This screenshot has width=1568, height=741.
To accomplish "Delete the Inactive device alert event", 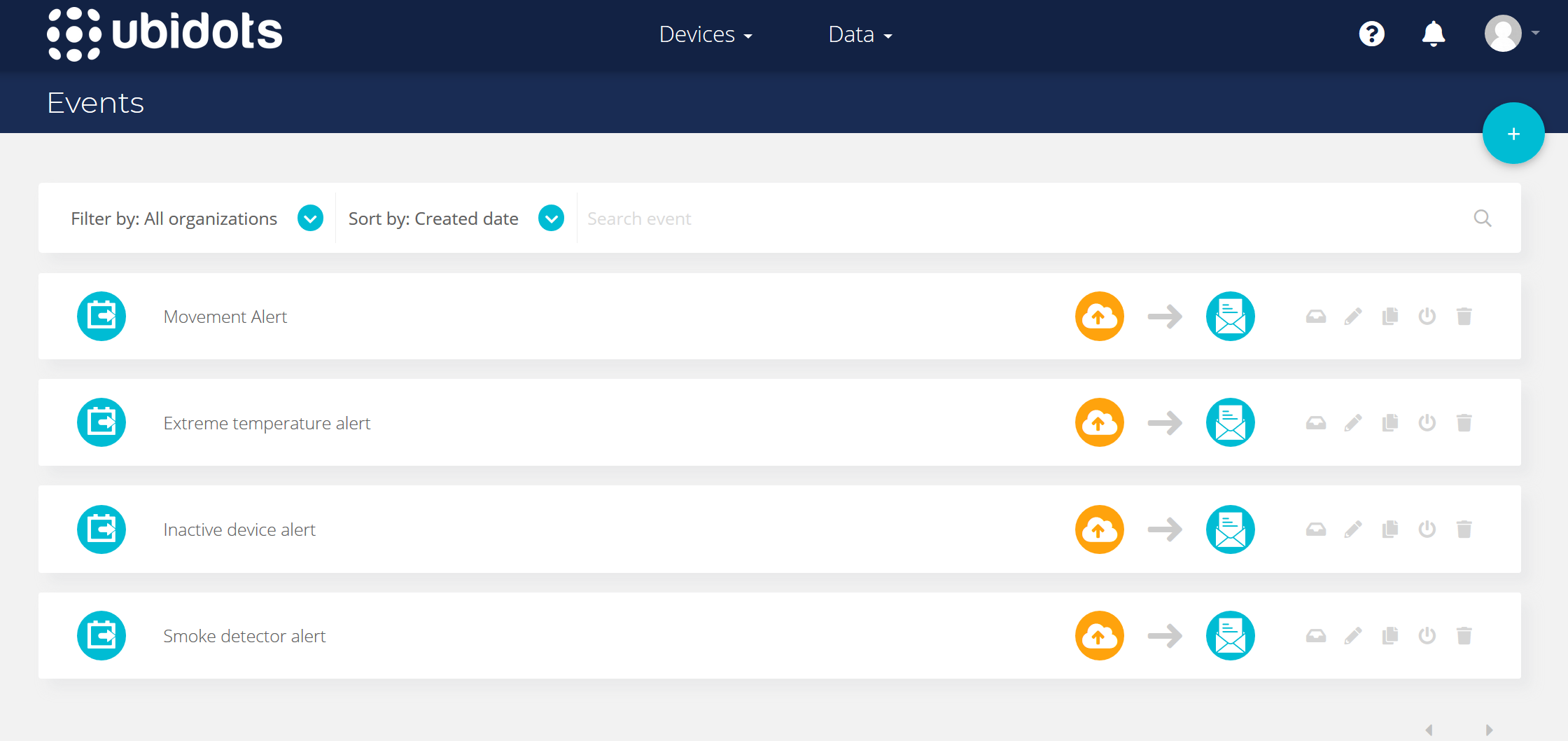I will (x=1464, y=529).
